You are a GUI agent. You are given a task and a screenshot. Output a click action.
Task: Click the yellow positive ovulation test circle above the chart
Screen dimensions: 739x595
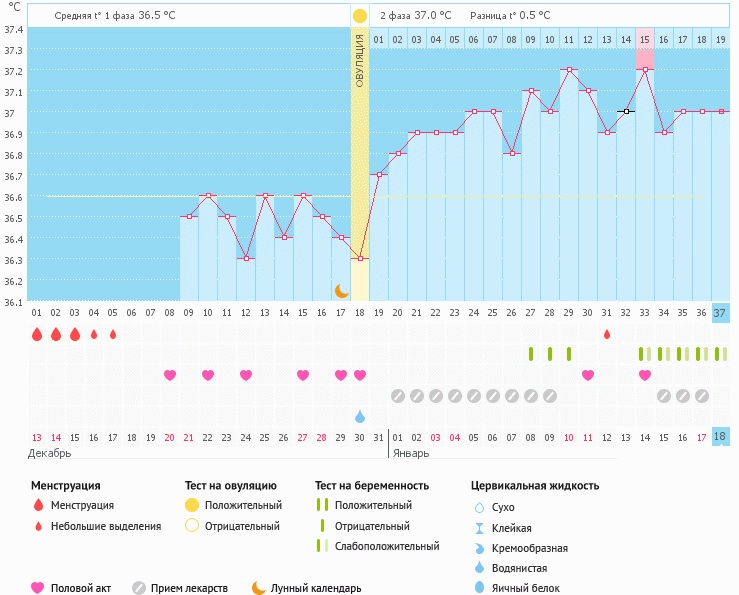tap(360, 16)
